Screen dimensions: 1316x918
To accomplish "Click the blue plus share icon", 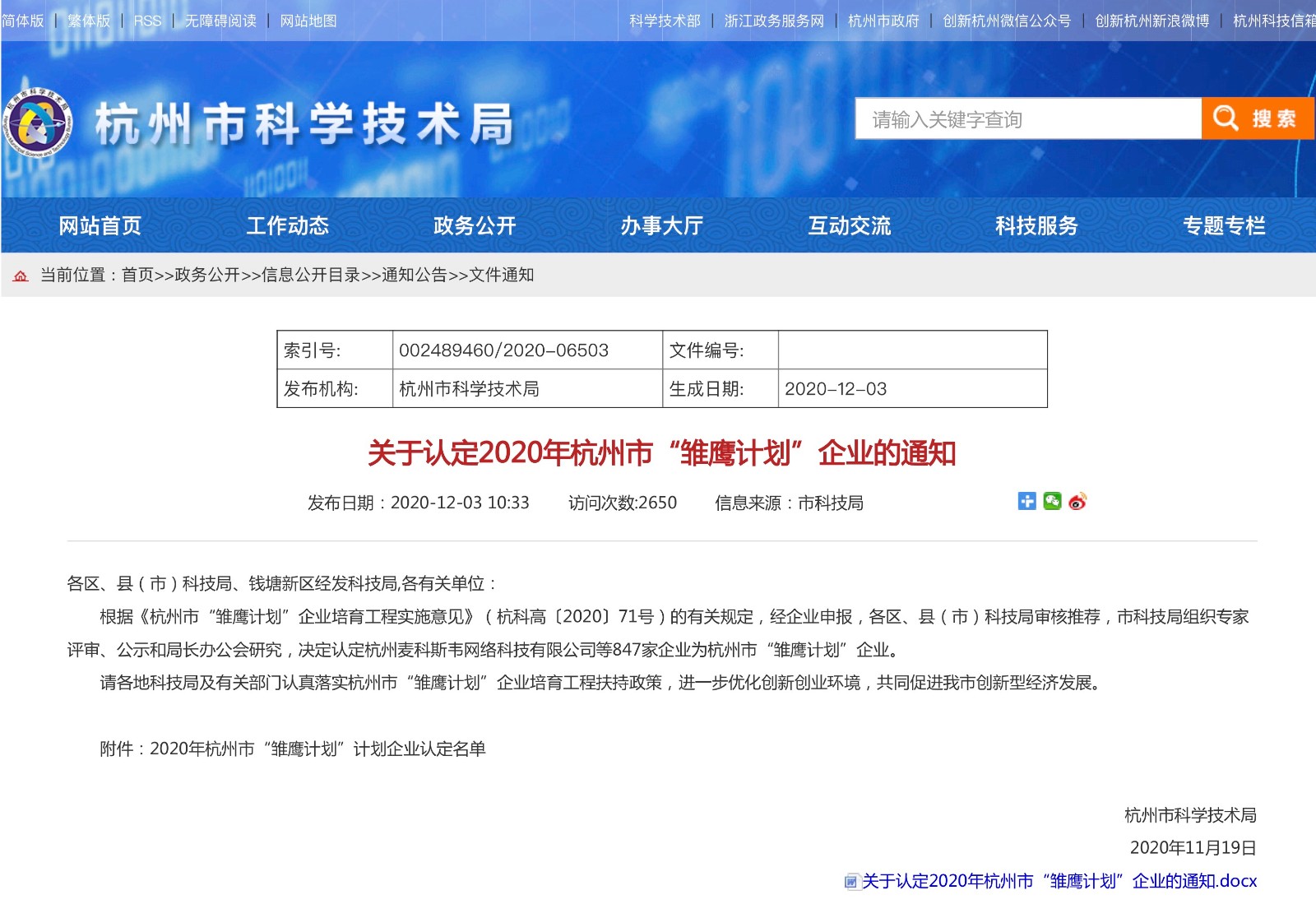I will [x=1026, y=501].
